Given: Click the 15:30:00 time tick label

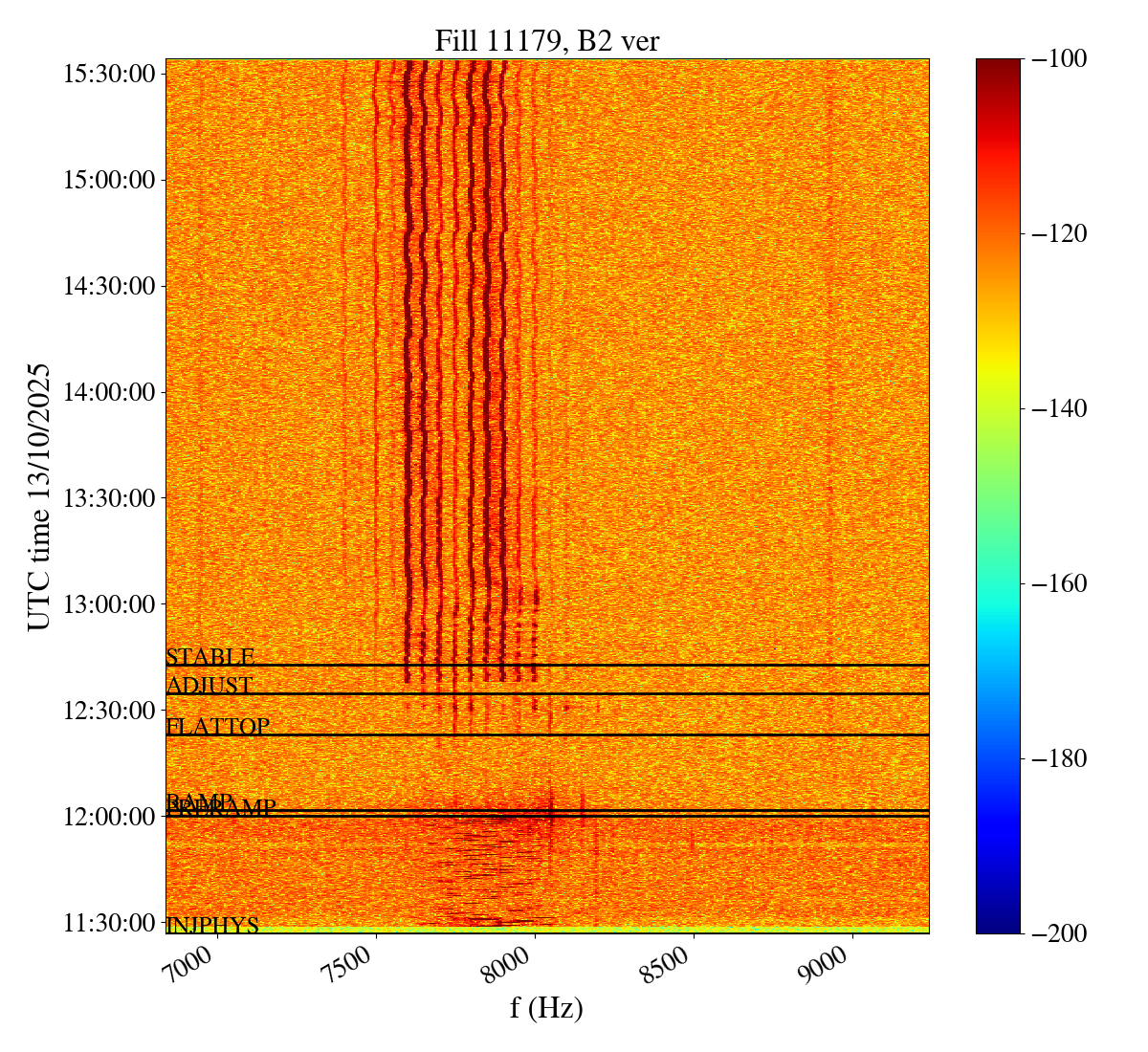Looking at the screenshot, I should pos(110,74).
